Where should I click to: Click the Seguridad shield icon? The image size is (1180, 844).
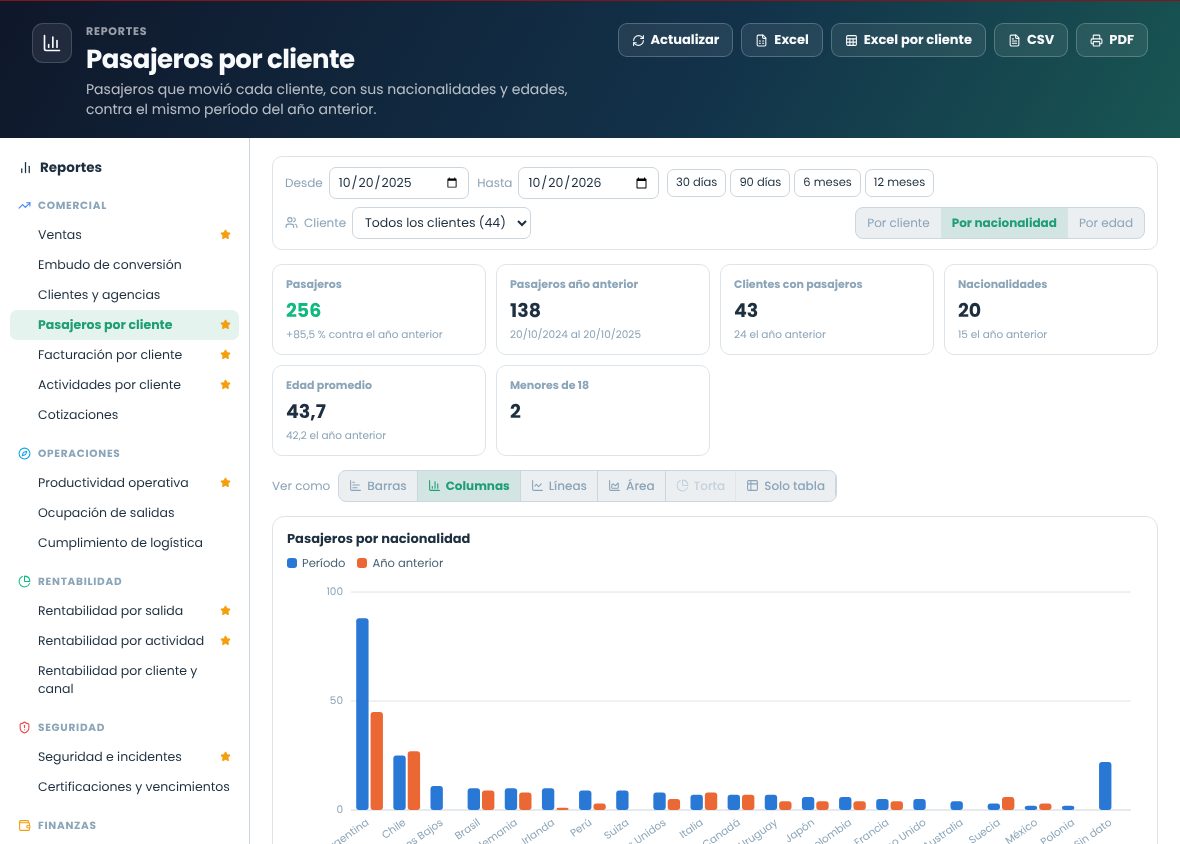(25, 727)
